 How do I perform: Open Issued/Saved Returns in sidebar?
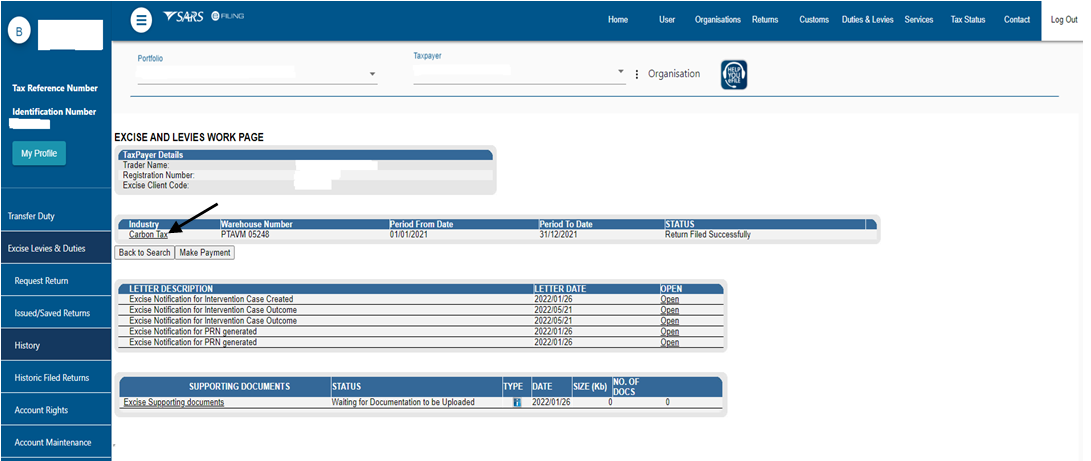[x=56, y=313]
